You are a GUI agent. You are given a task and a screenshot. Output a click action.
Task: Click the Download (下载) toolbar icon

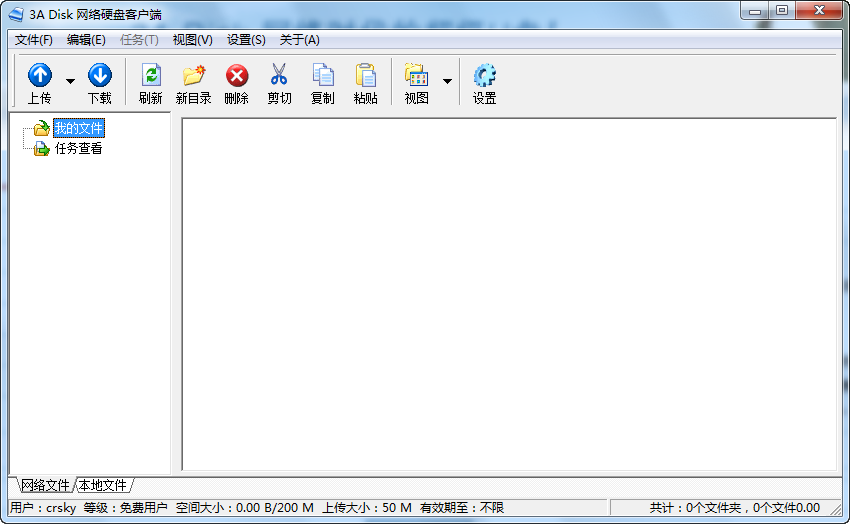click(x=100, y=75)
